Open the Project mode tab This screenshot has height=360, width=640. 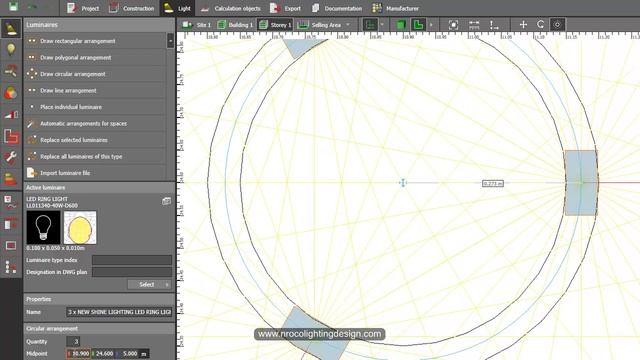(83, 8)
